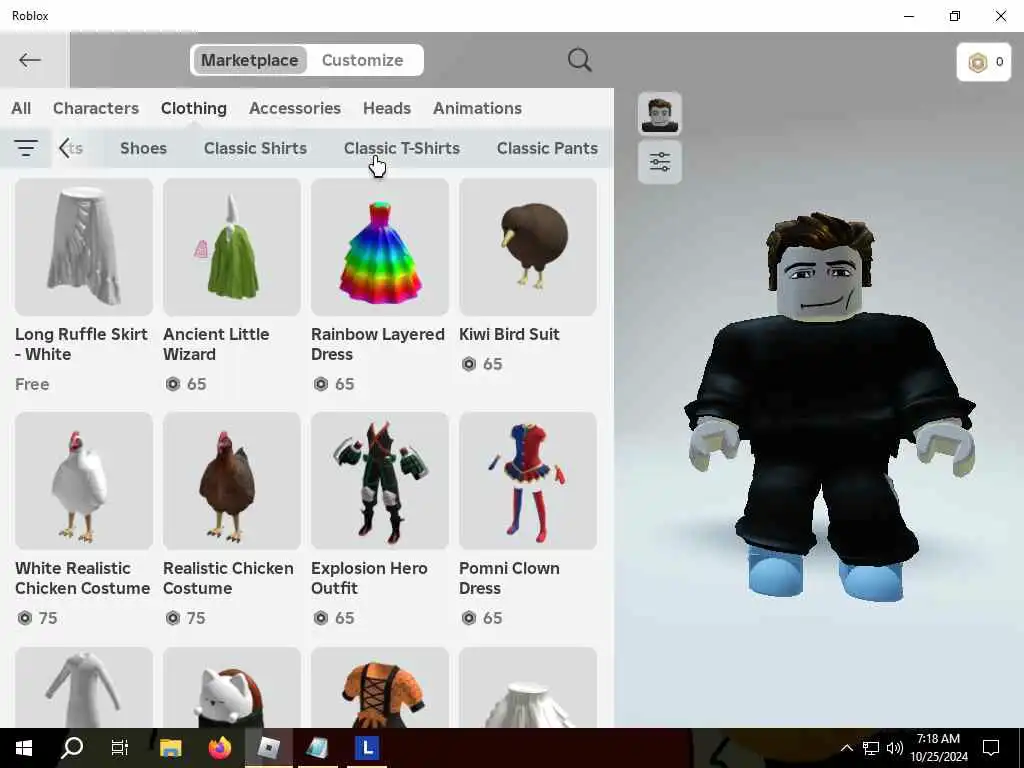Click the 'Free' price label
The height and width of the screenshot is (768, 1024).
[x=32, y=384]
